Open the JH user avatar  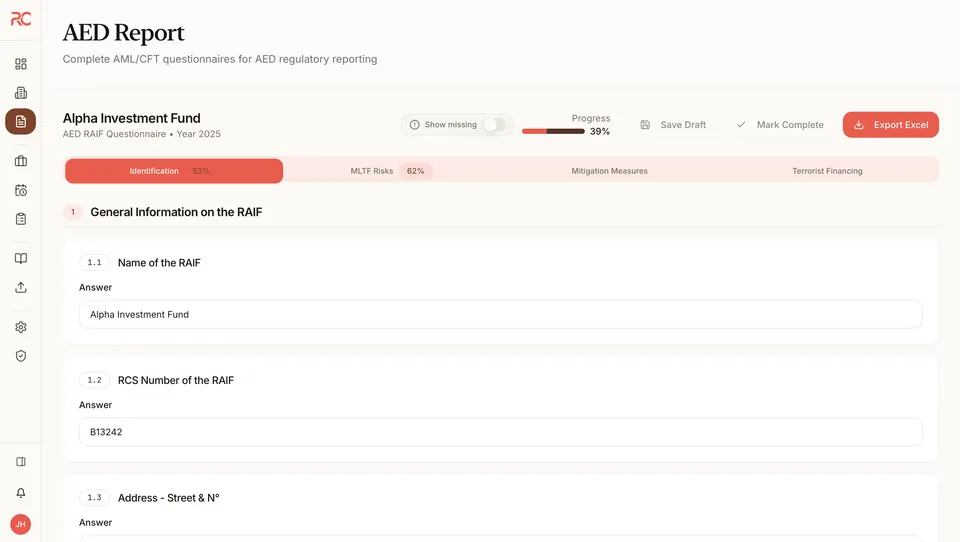(x=21, y=524)
